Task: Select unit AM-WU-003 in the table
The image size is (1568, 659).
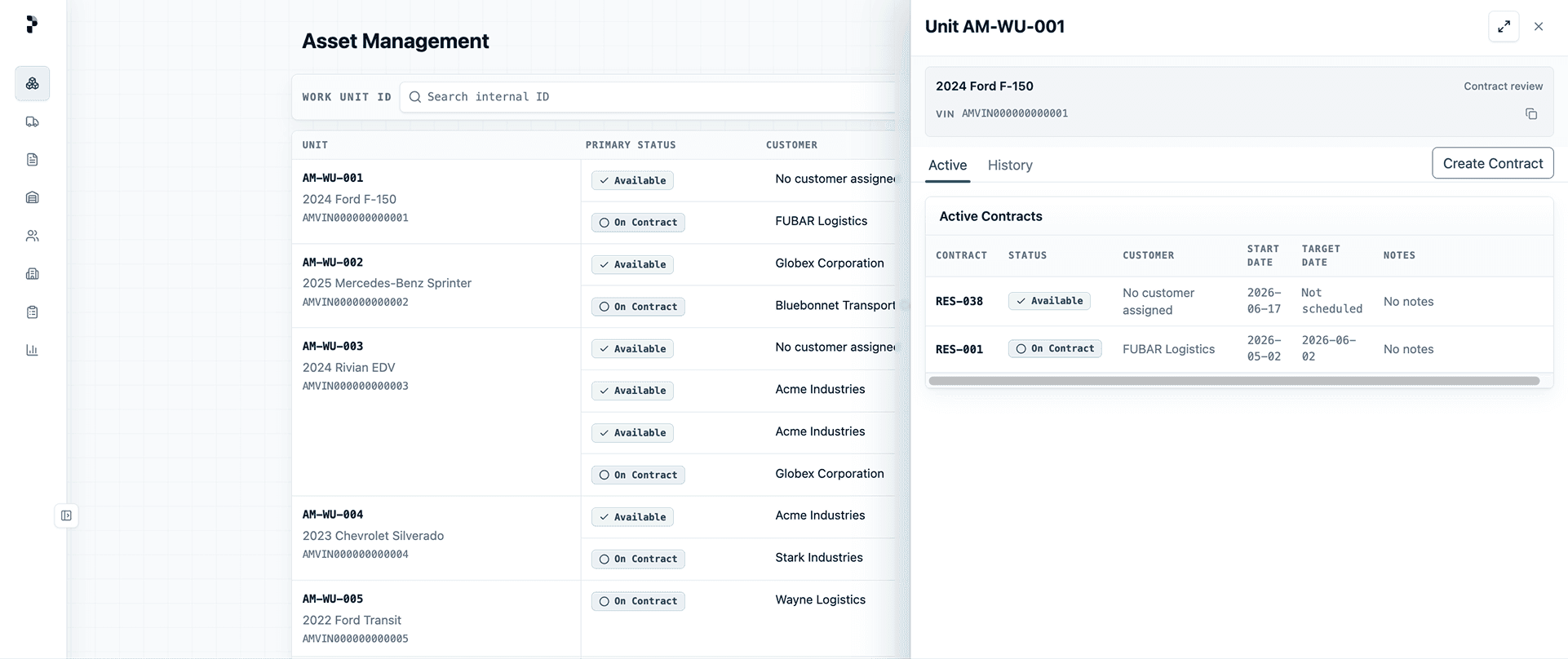Action: (x=333, y=347)
